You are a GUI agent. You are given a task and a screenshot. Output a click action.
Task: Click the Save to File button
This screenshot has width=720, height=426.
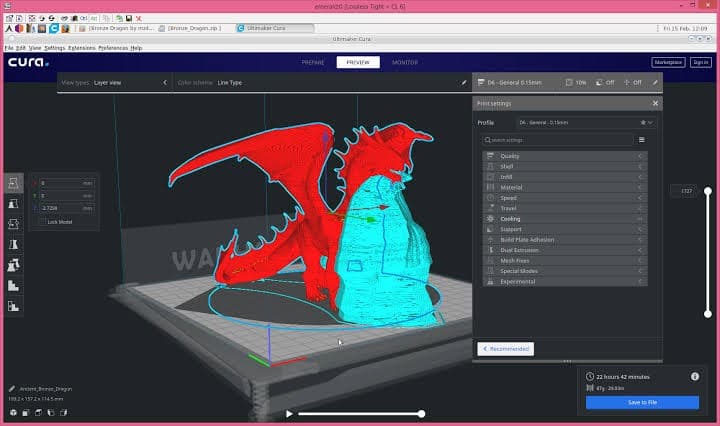tap(642, 403)
